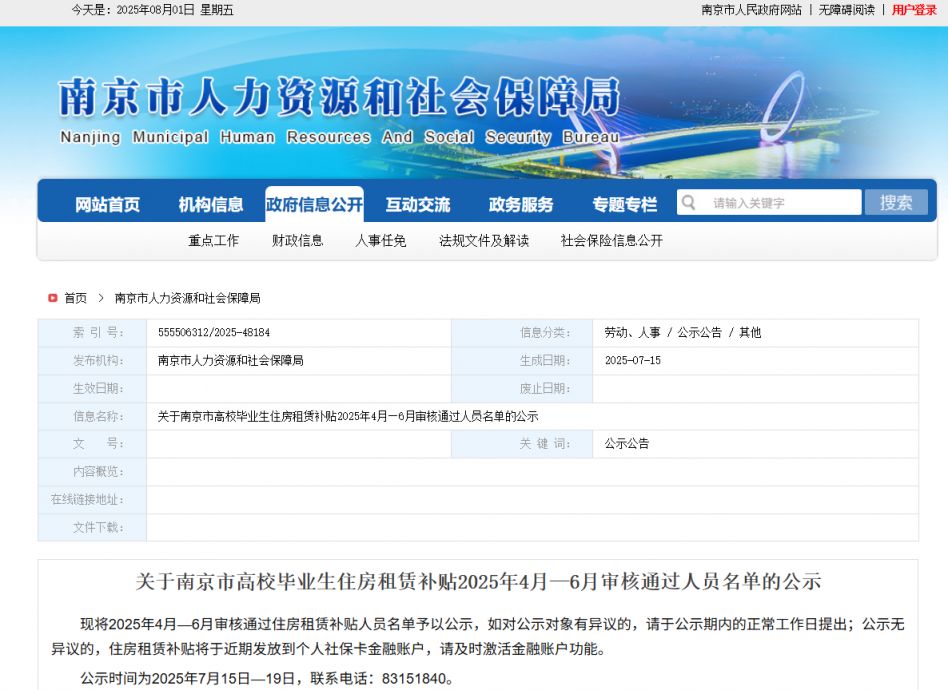The image size is (948, 690).
Task: Click the red breadcrumb home icon
Action: pyautogui.click(x=53, y=298)
